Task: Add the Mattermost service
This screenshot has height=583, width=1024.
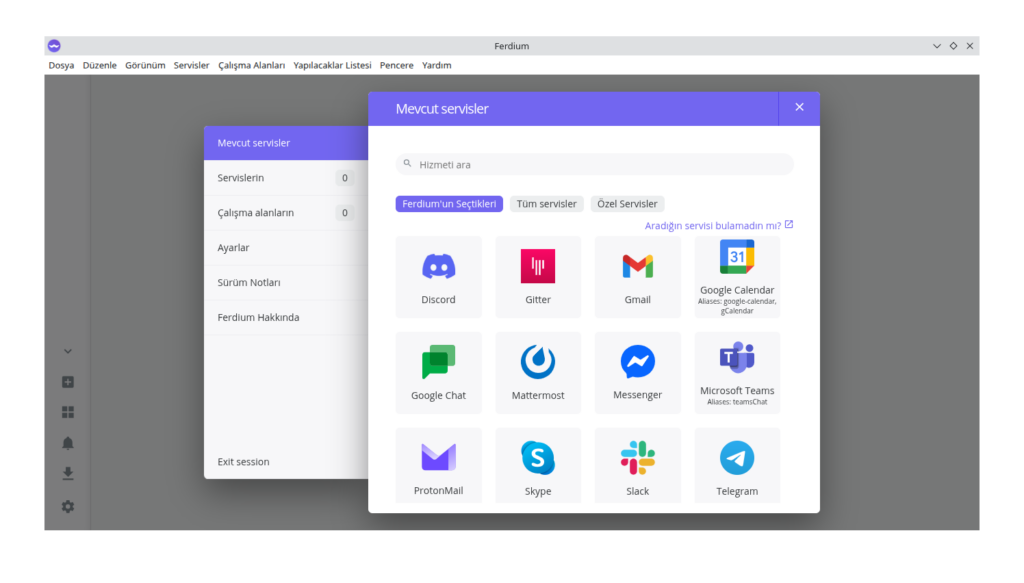Action: click(537, 372)
